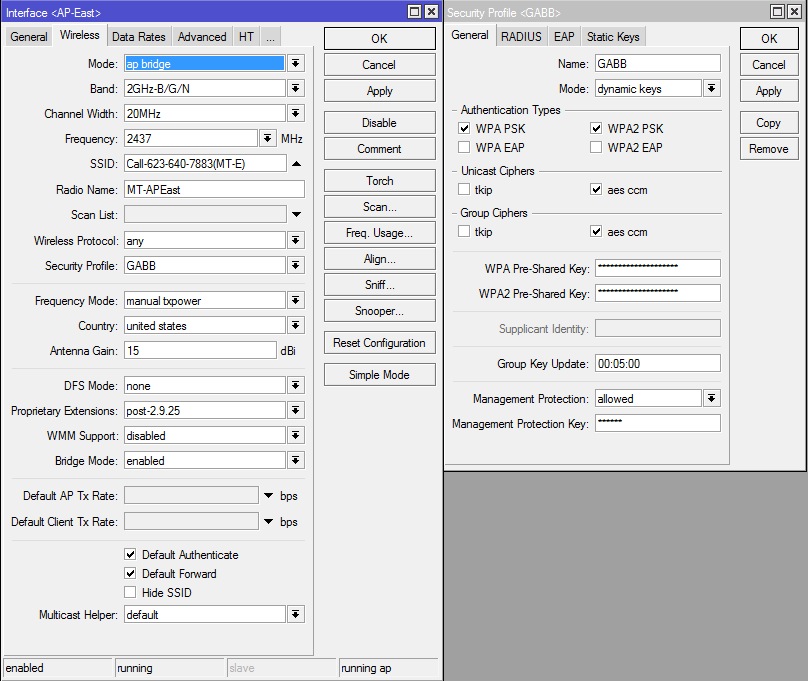Start the Sniff tool

click(x=378, y=284)
